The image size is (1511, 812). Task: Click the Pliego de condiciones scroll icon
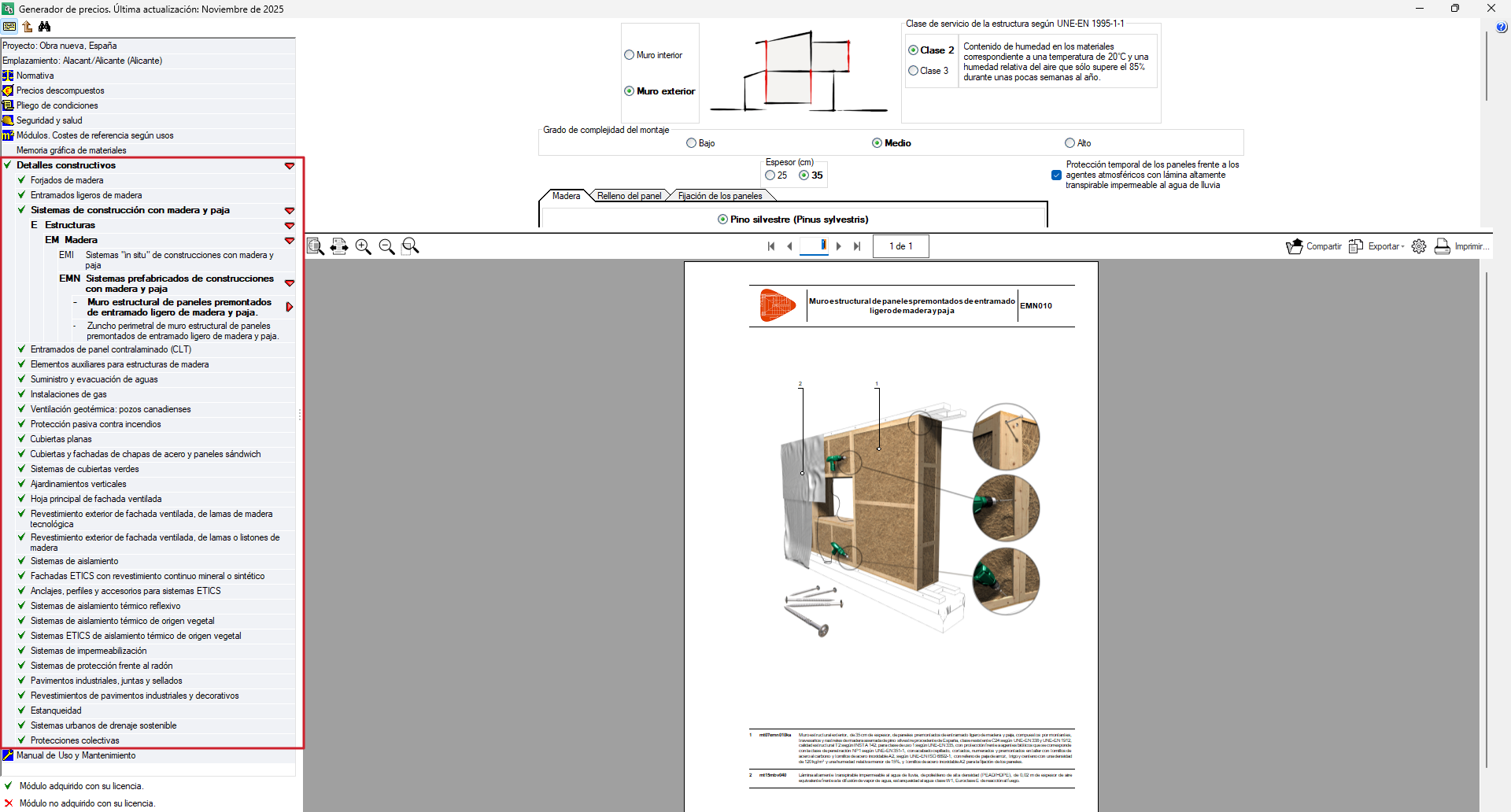pyautogui.click(x=8, y=105)
